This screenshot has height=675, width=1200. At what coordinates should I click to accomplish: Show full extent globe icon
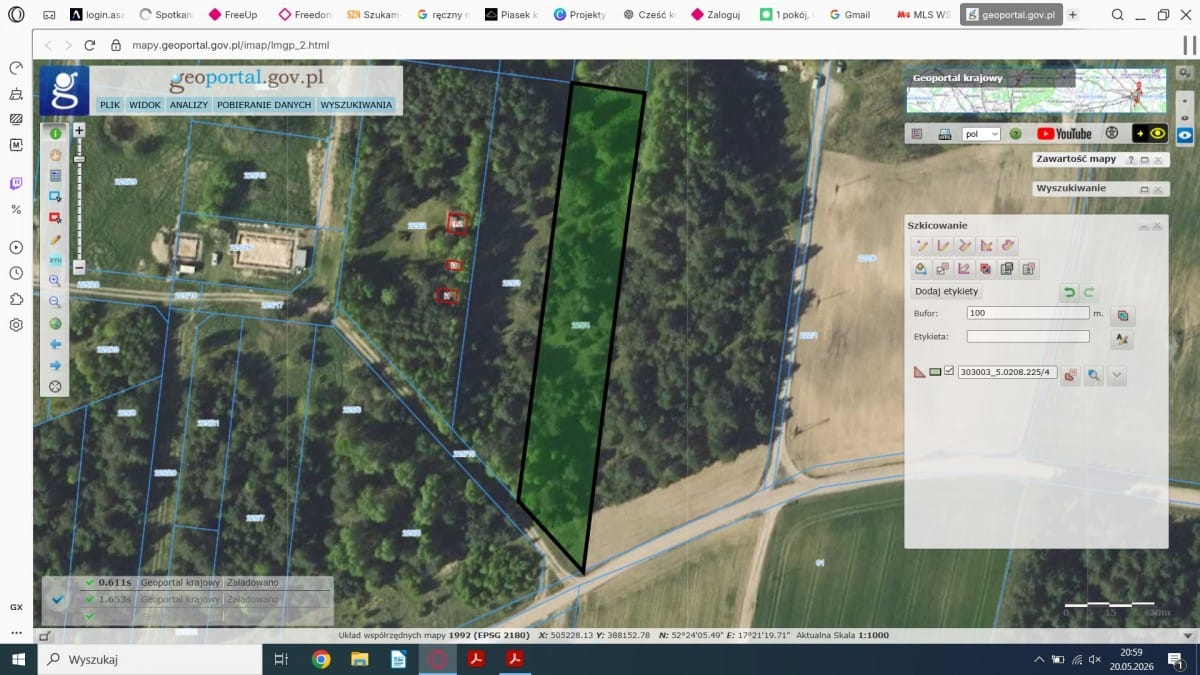point(55,323)
